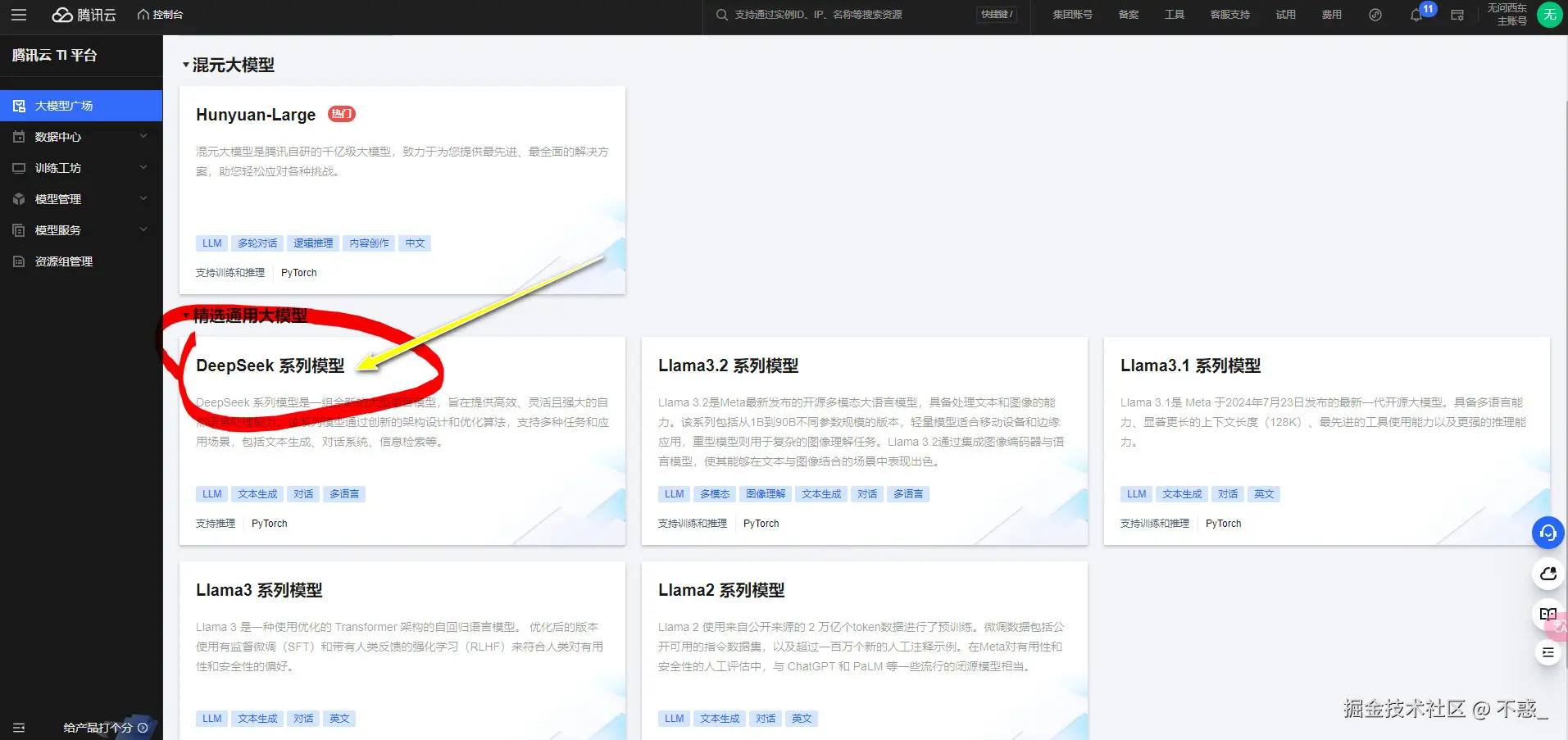Open the help circle icon in top bar

click(x=1375, y=15)
